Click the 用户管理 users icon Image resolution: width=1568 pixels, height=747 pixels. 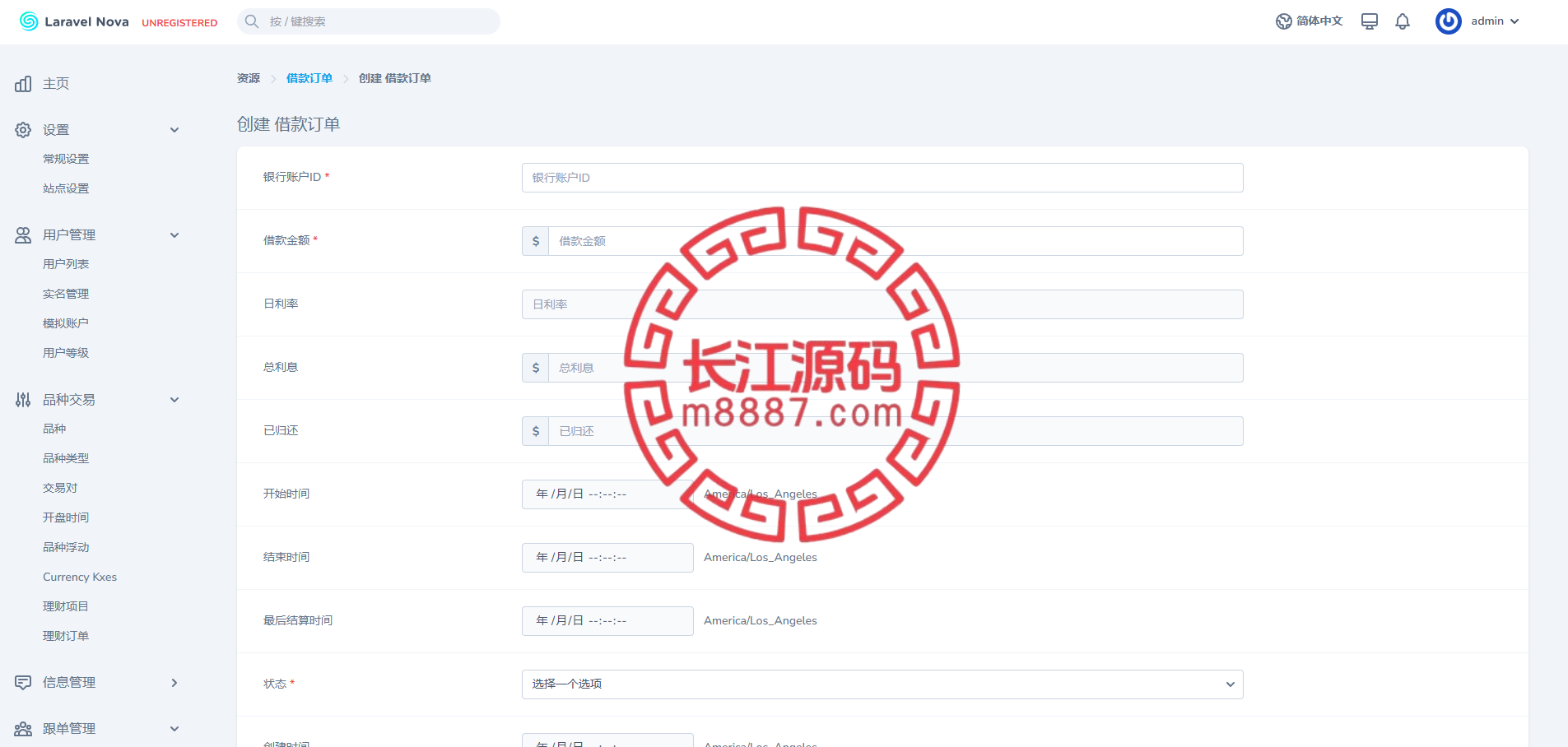point(23,235)
